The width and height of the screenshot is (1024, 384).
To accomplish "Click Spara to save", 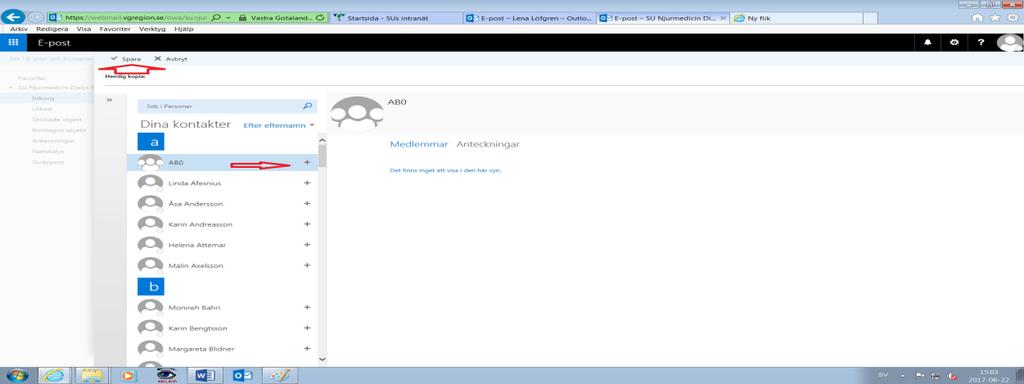I will click(x=125, y=59).
